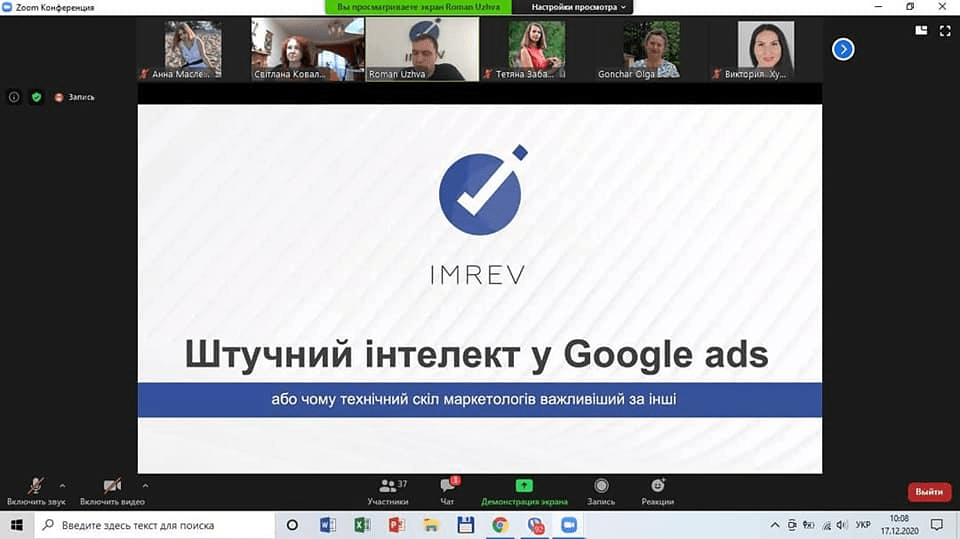The image size is (960, 539).
Task: Select Світлана Ковал... video thumbnail
Action: pyautogui.click(x=307, y=50)
